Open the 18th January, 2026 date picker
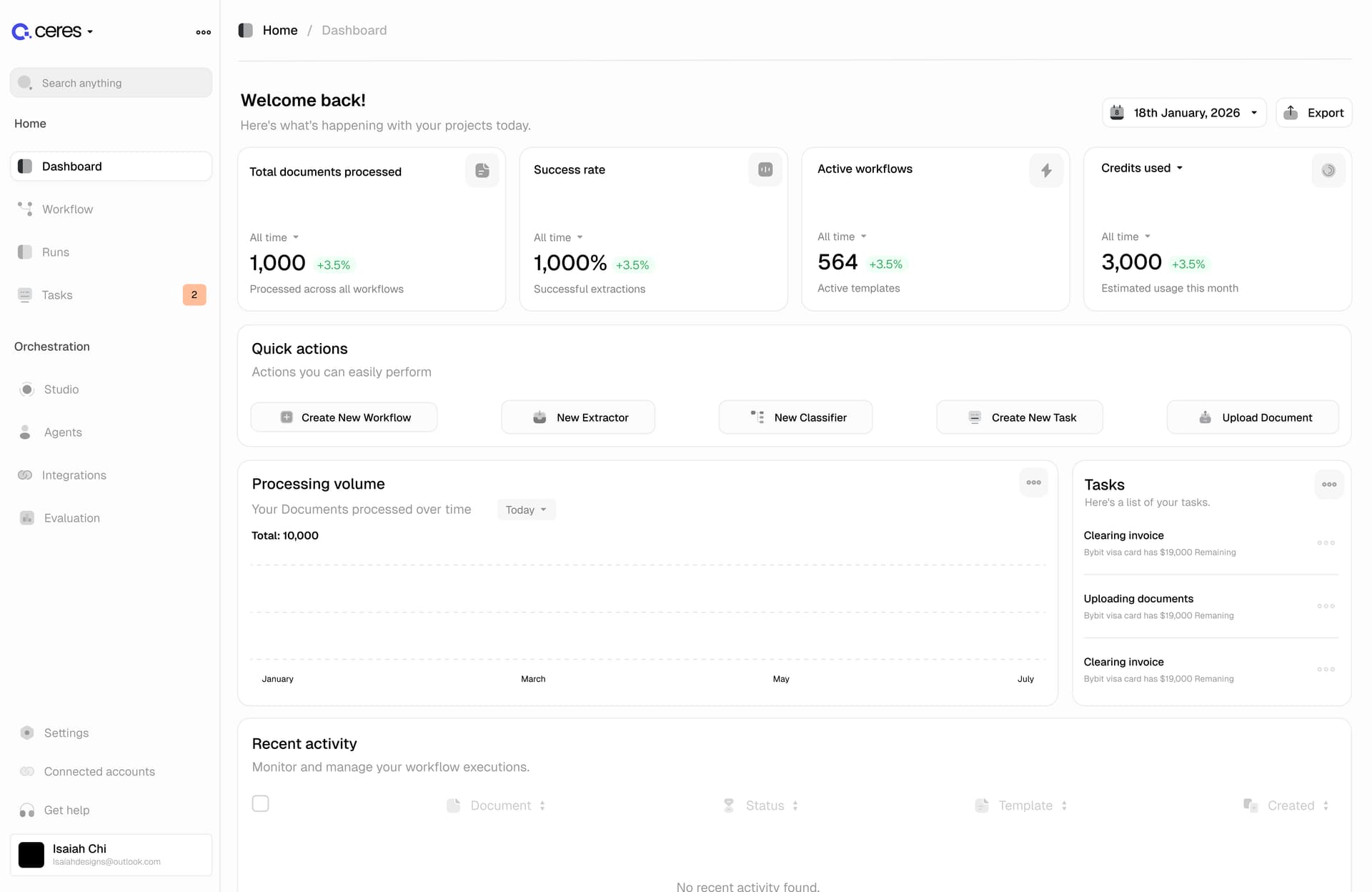The height and width of the screenshot is (892, 1372). pos(1184,112)
